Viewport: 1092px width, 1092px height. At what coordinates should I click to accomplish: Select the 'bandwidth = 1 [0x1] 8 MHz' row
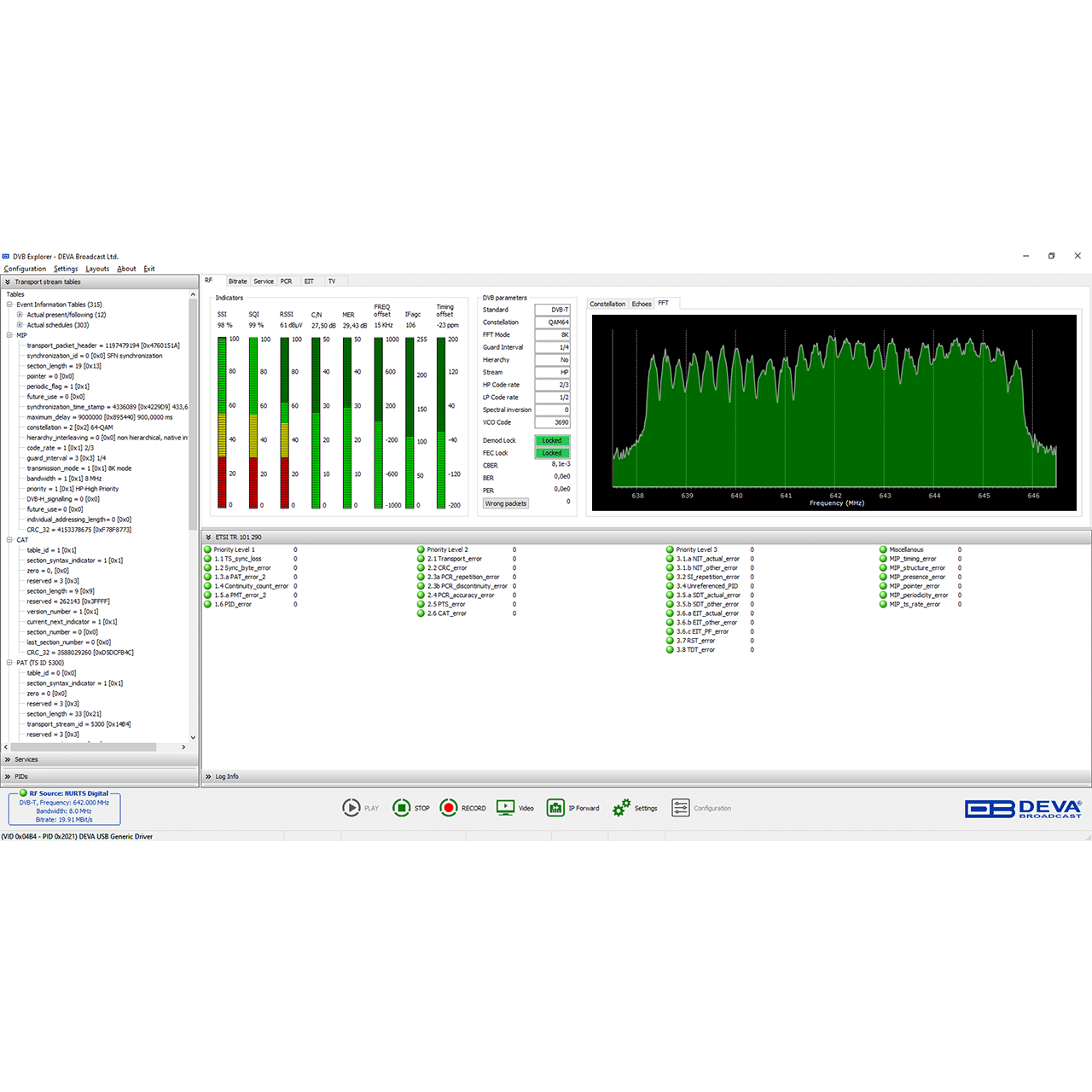coord(64,479)
